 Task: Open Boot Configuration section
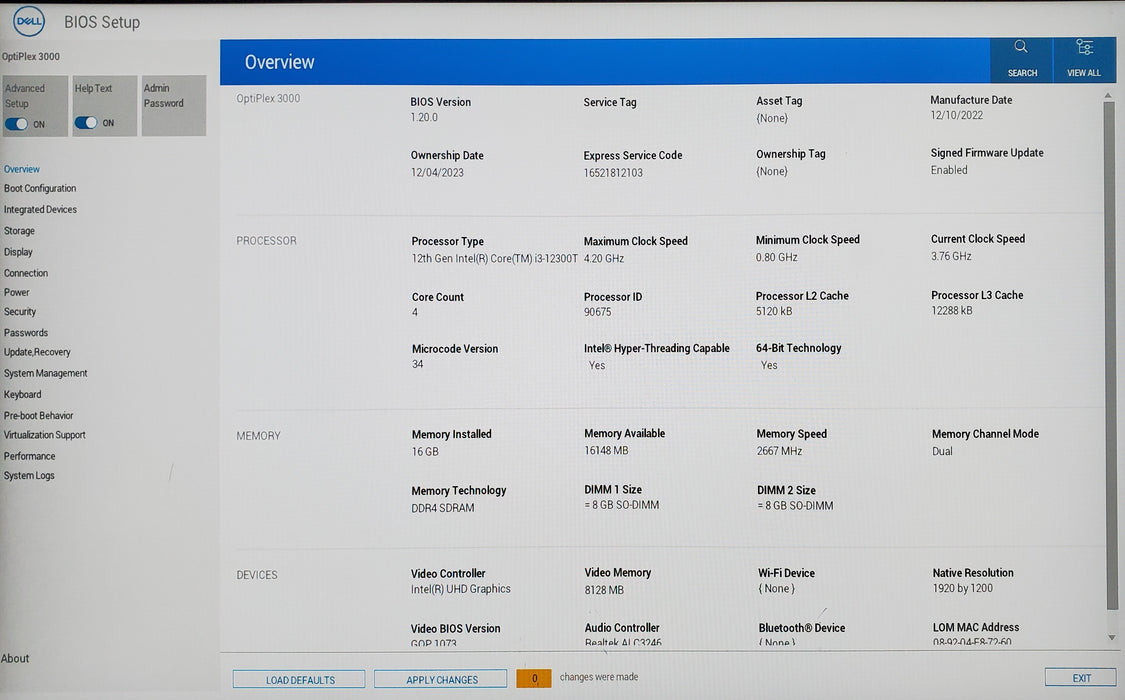(39, 189)
